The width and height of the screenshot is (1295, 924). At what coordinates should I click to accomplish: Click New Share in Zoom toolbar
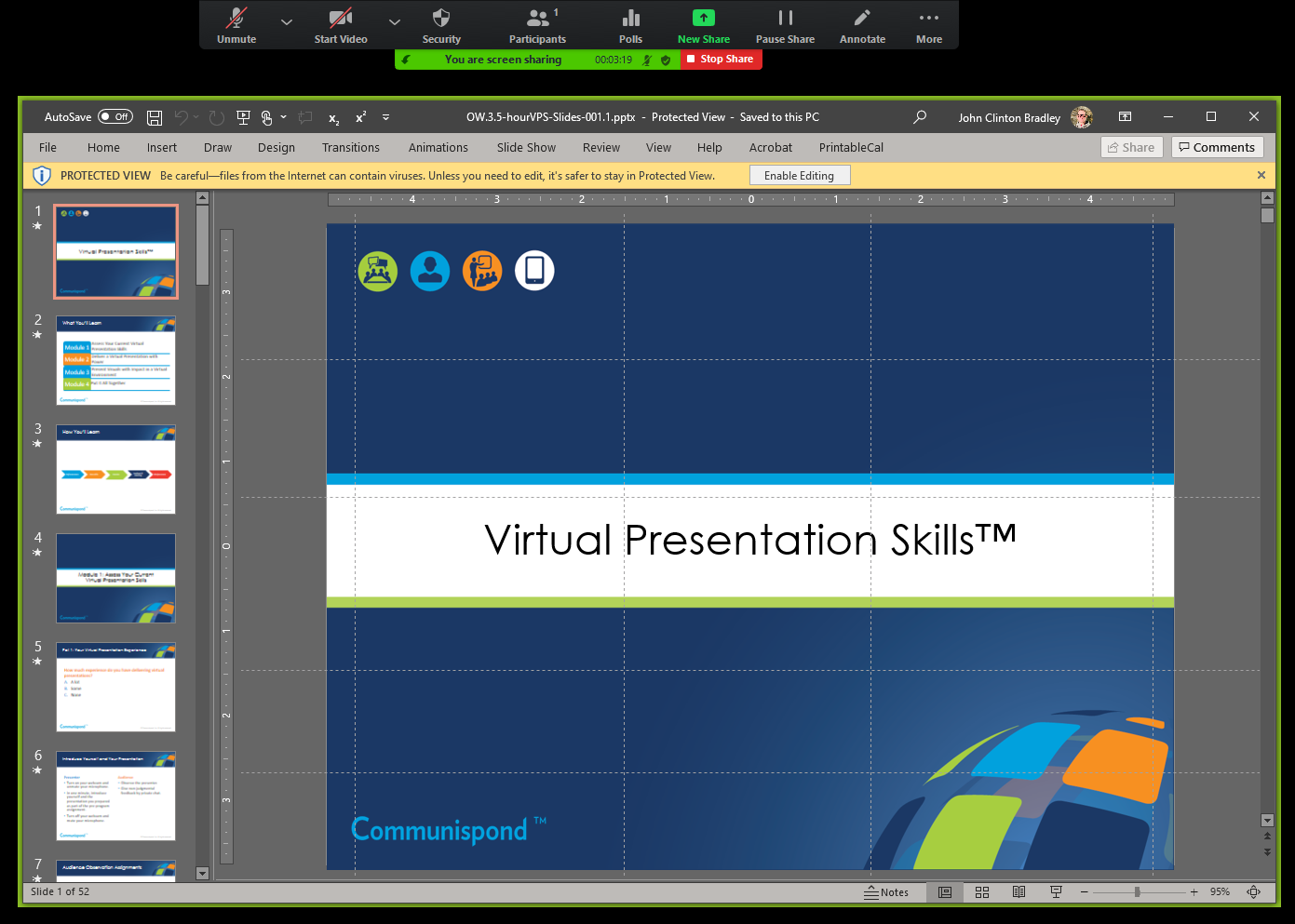tap(704, 25)
